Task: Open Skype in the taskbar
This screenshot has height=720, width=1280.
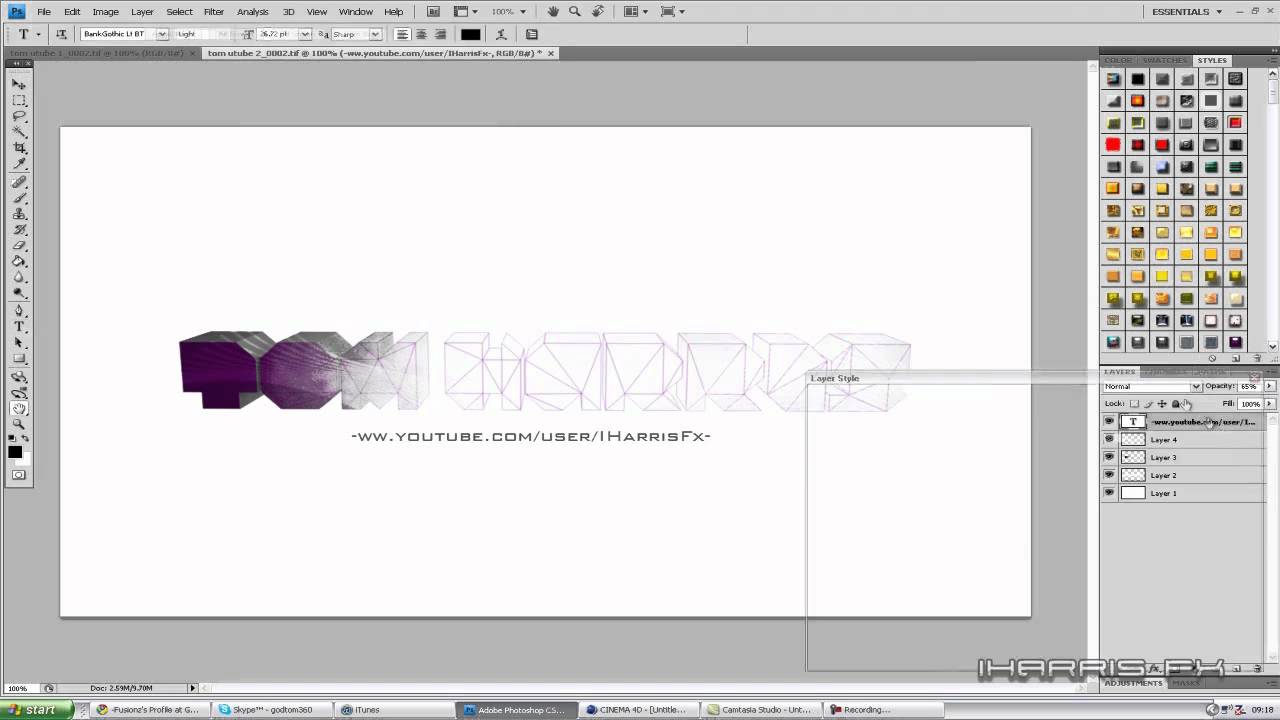Action: point(273,710)
